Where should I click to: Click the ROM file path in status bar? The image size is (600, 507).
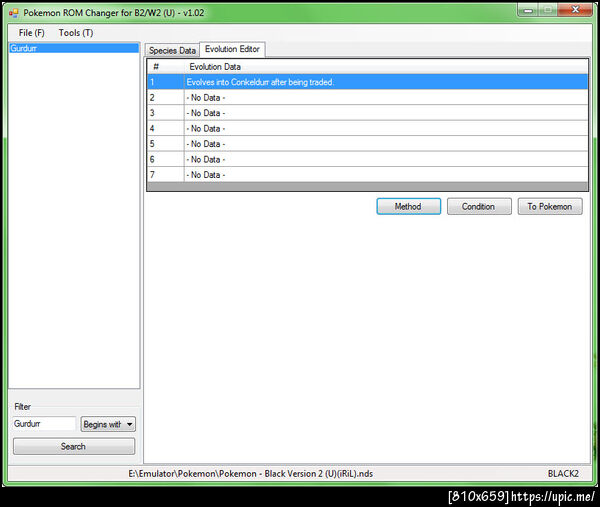251,474
